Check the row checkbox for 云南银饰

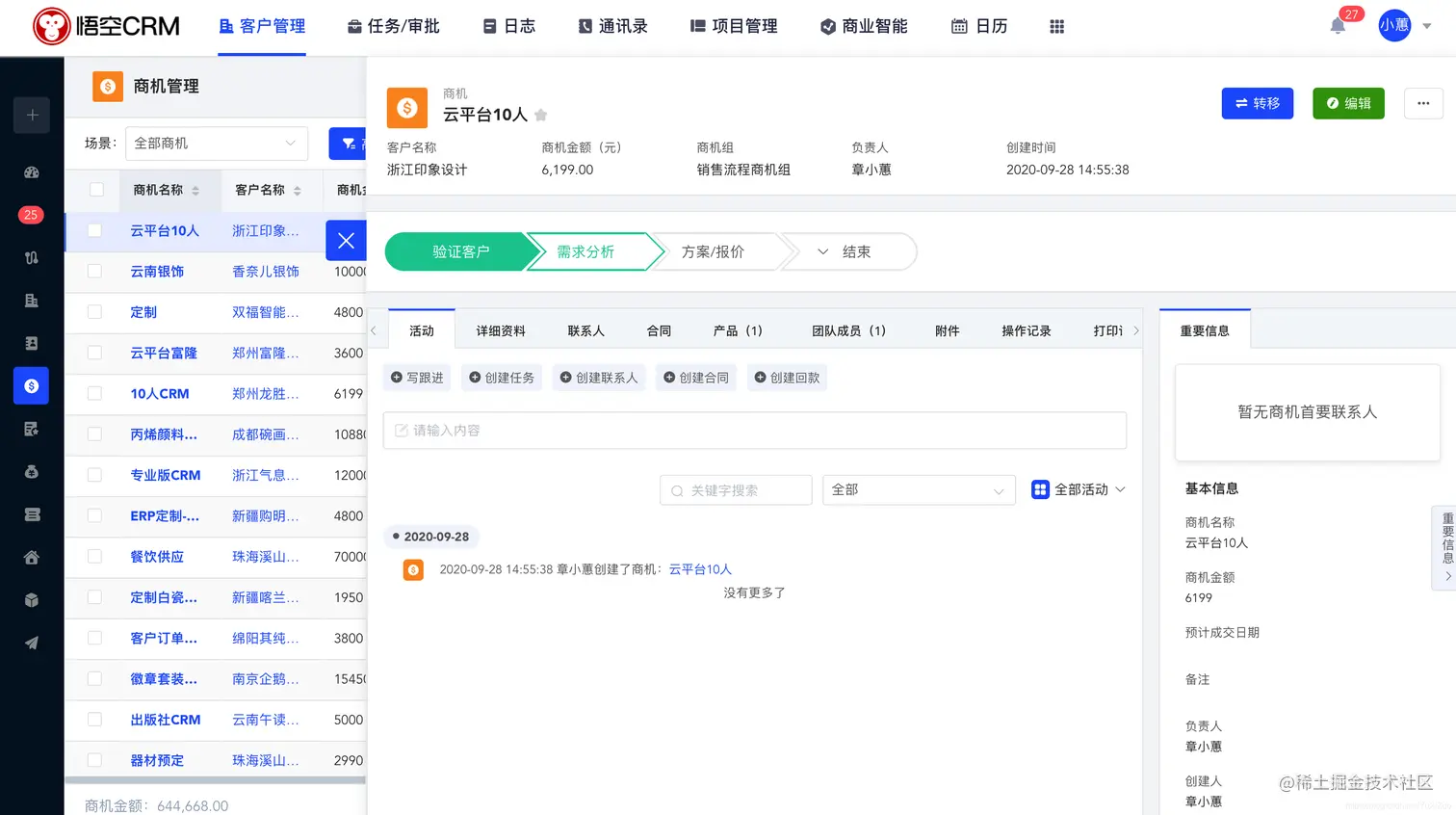[92, 271]
